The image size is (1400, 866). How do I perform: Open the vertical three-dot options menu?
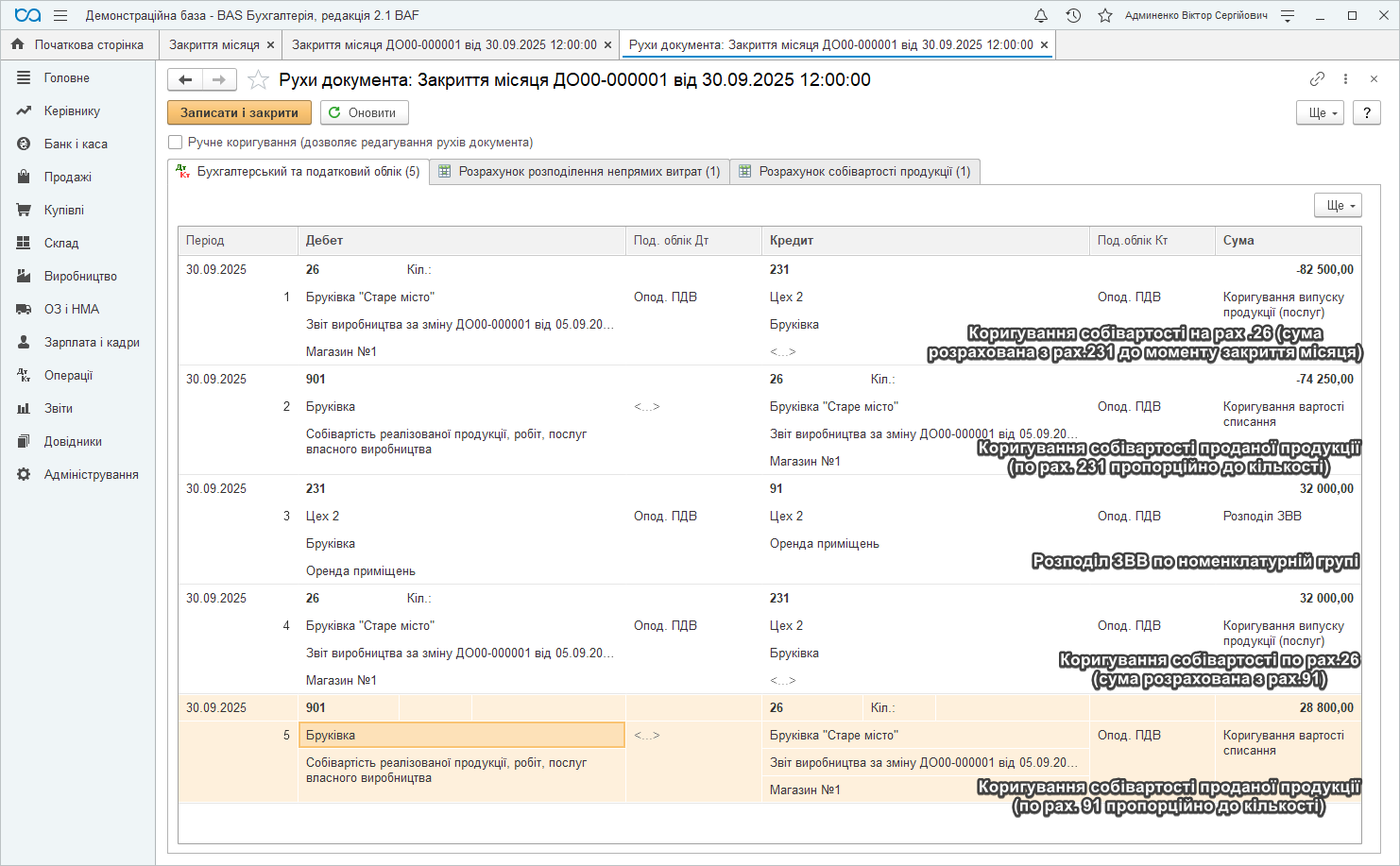pos(1345,79)
